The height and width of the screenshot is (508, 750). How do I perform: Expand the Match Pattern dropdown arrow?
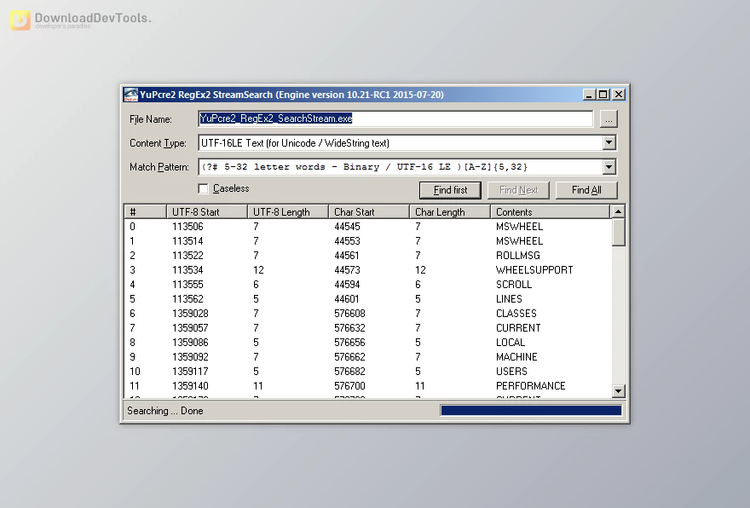[608, 166]
